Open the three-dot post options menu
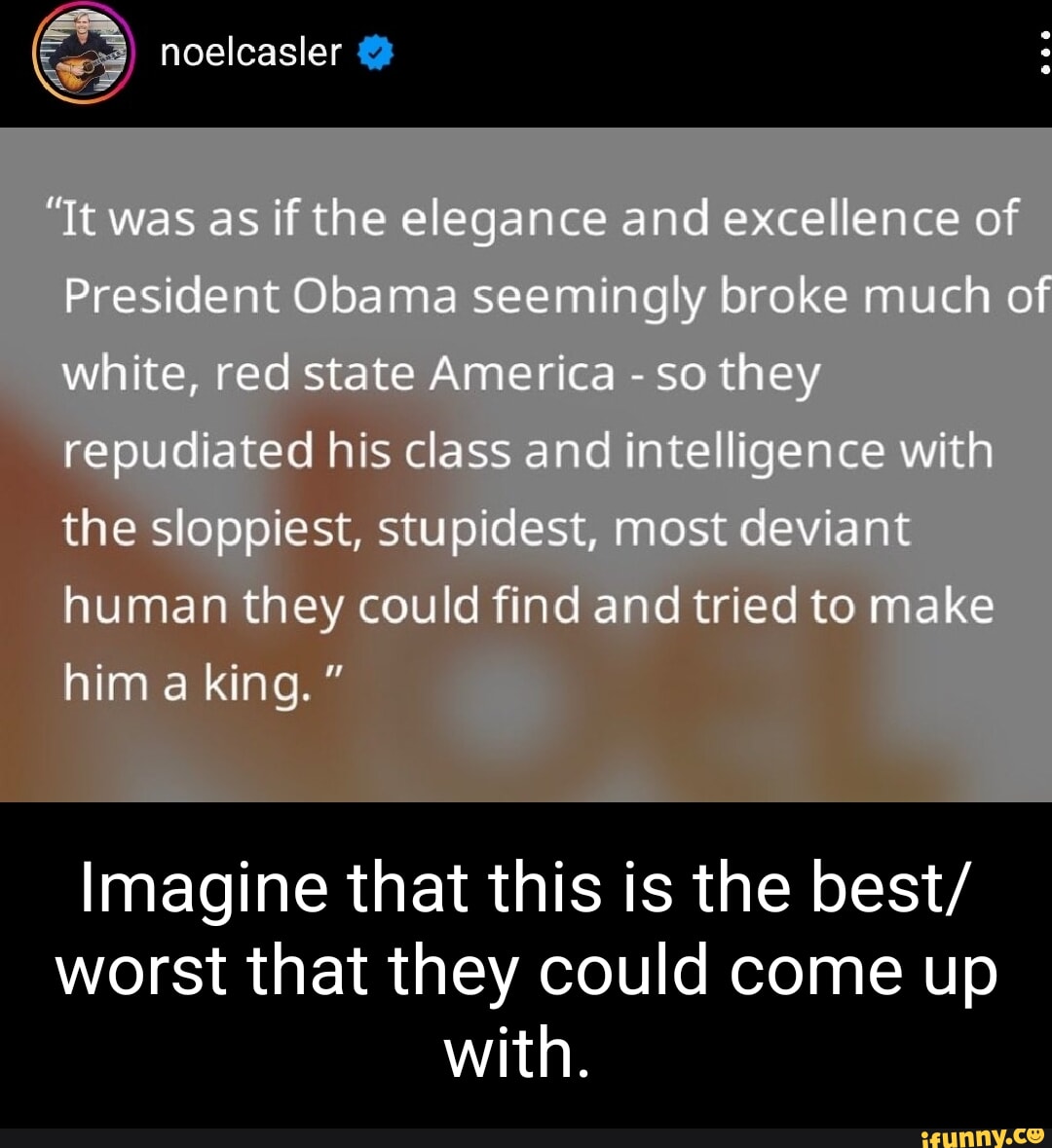Viewport: 1052px width, 1148px height. point(1045,53)
